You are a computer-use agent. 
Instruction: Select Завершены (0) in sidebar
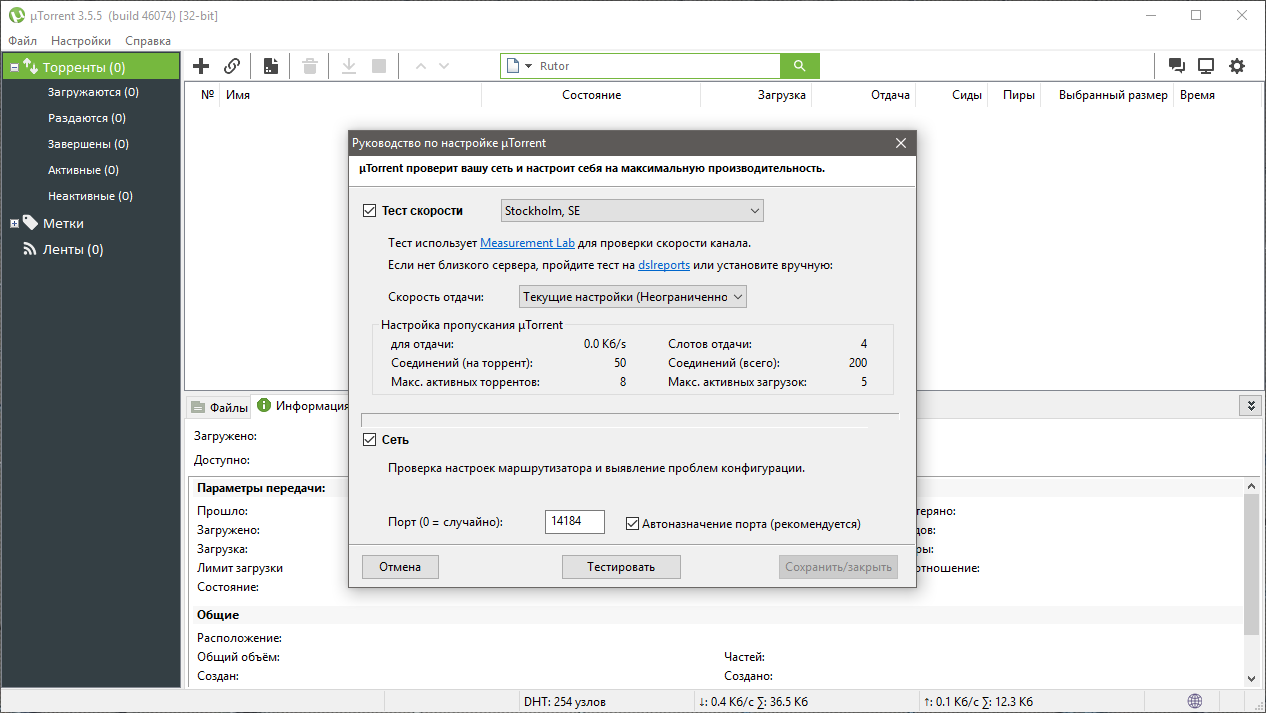[88, 144]
